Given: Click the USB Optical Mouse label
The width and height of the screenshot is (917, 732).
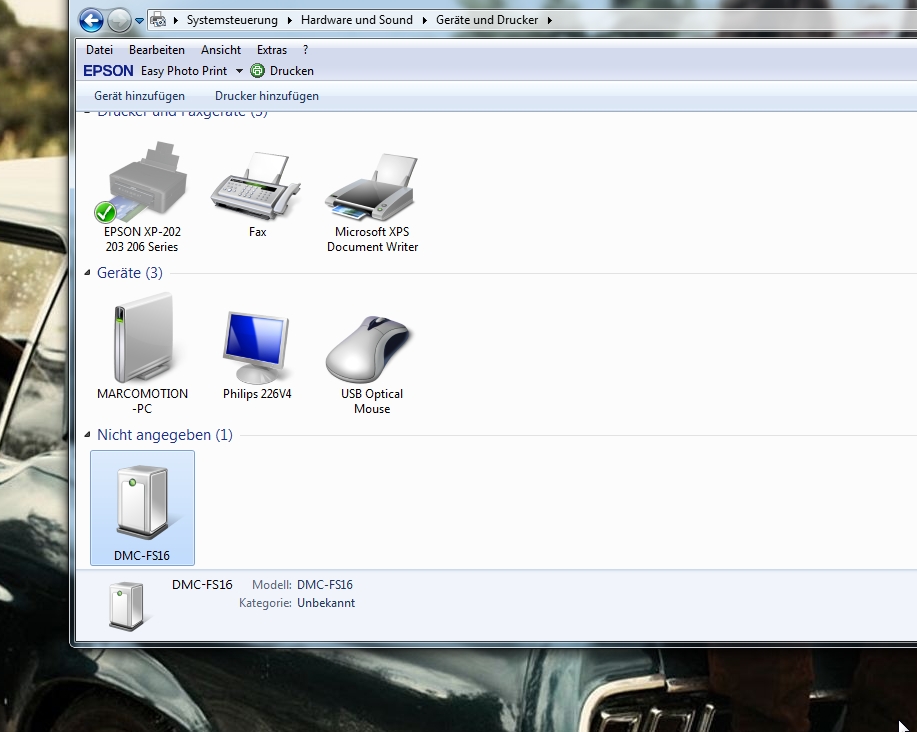Looking at the screenshot, I should click(372, 401).
